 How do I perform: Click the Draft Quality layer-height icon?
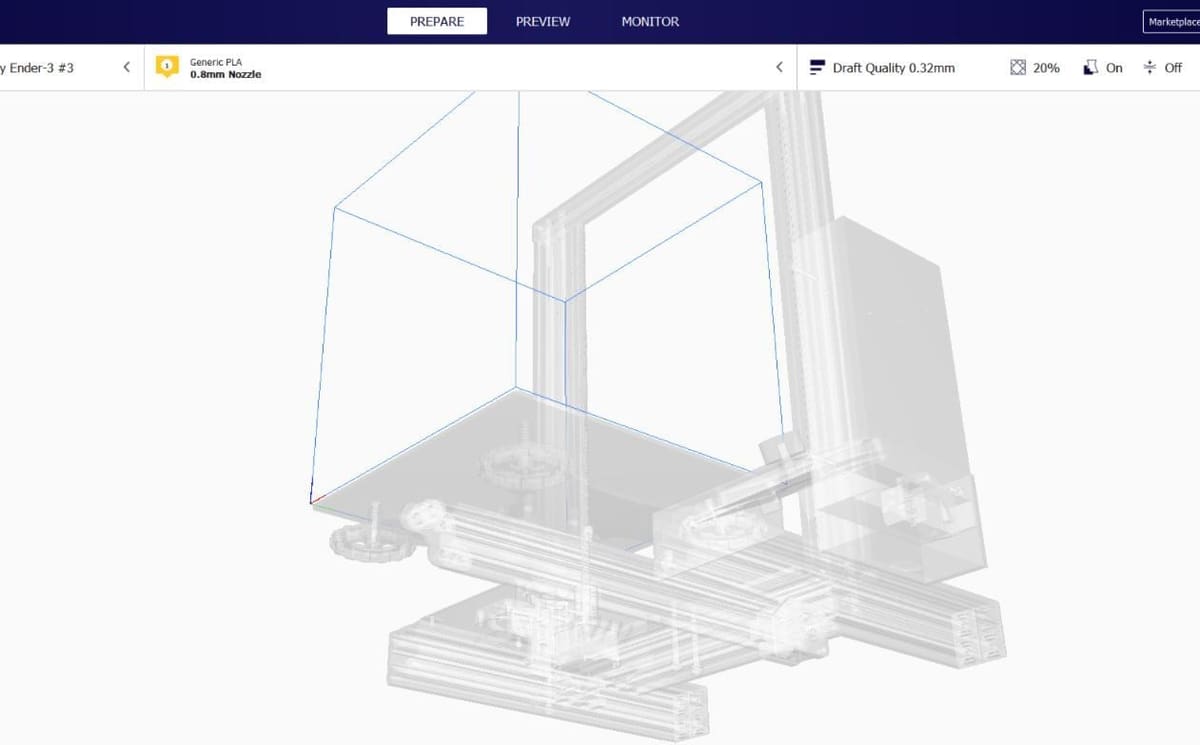817,67
